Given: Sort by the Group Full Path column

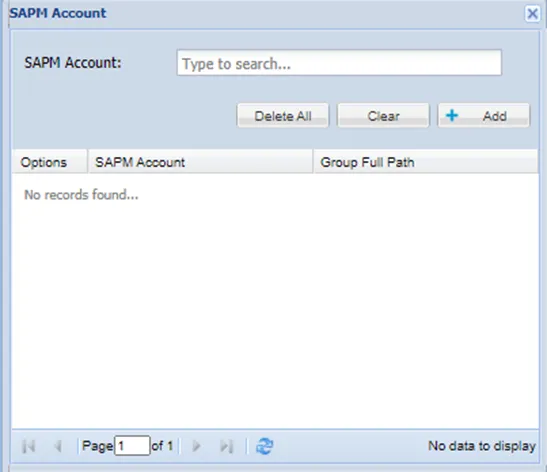Looking at the screenshot, I should click(x=426, y=162).
